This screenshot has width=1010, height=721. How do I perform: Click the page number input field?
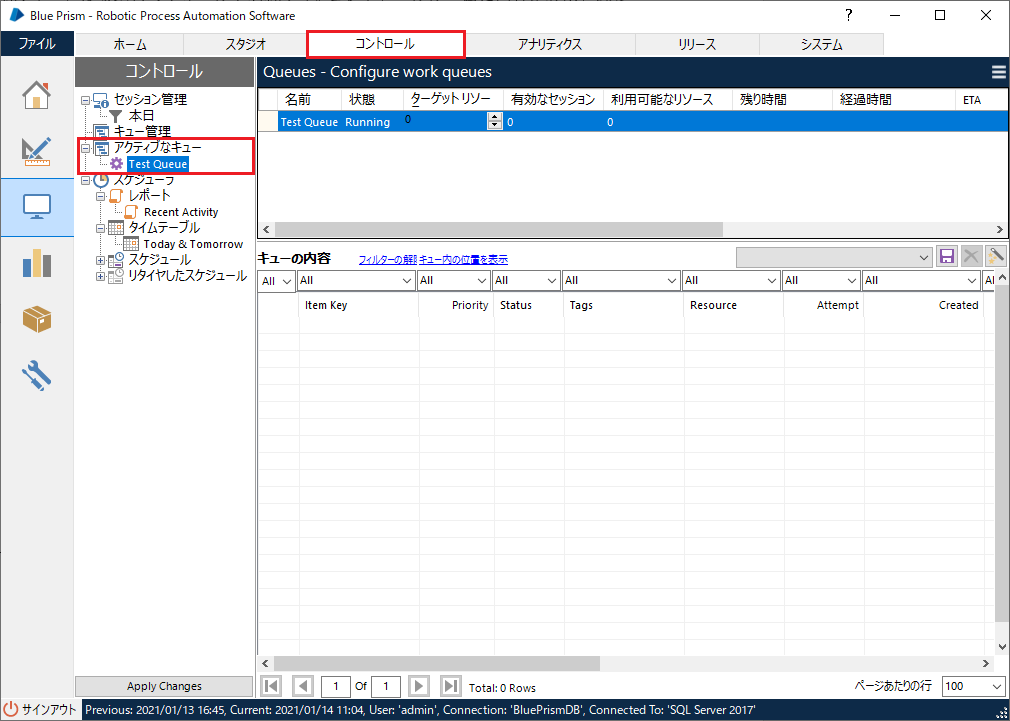point(336,686)
